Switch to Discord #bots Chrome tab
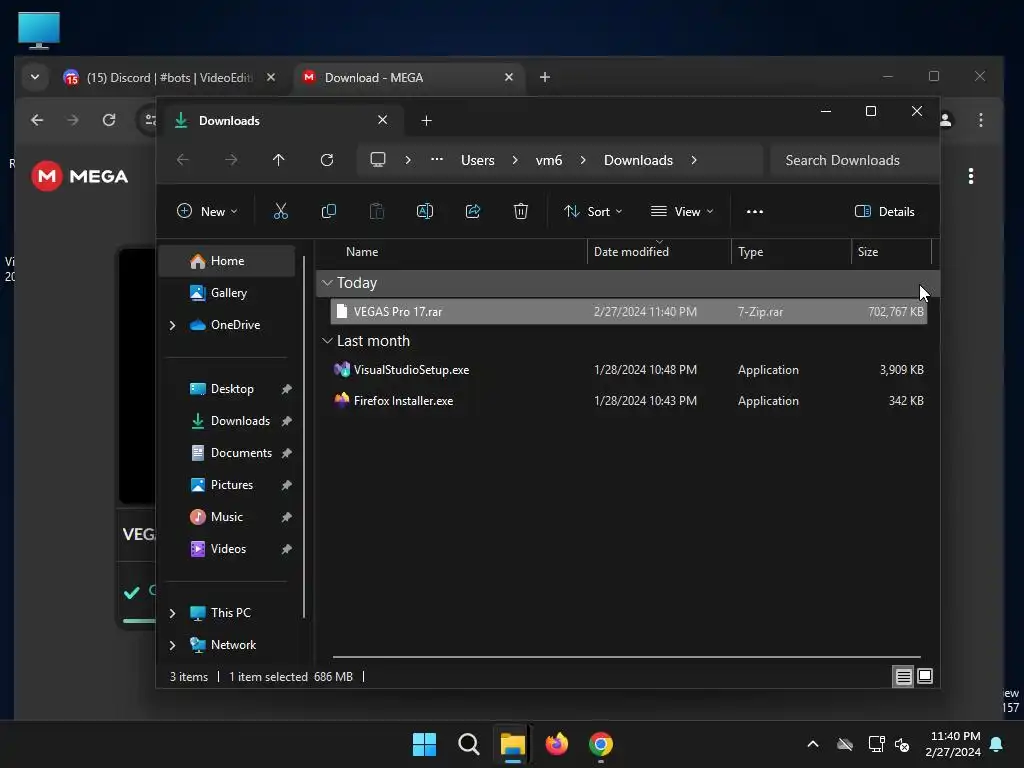This screenshot has width=1024, height=768. coord(170,77)
